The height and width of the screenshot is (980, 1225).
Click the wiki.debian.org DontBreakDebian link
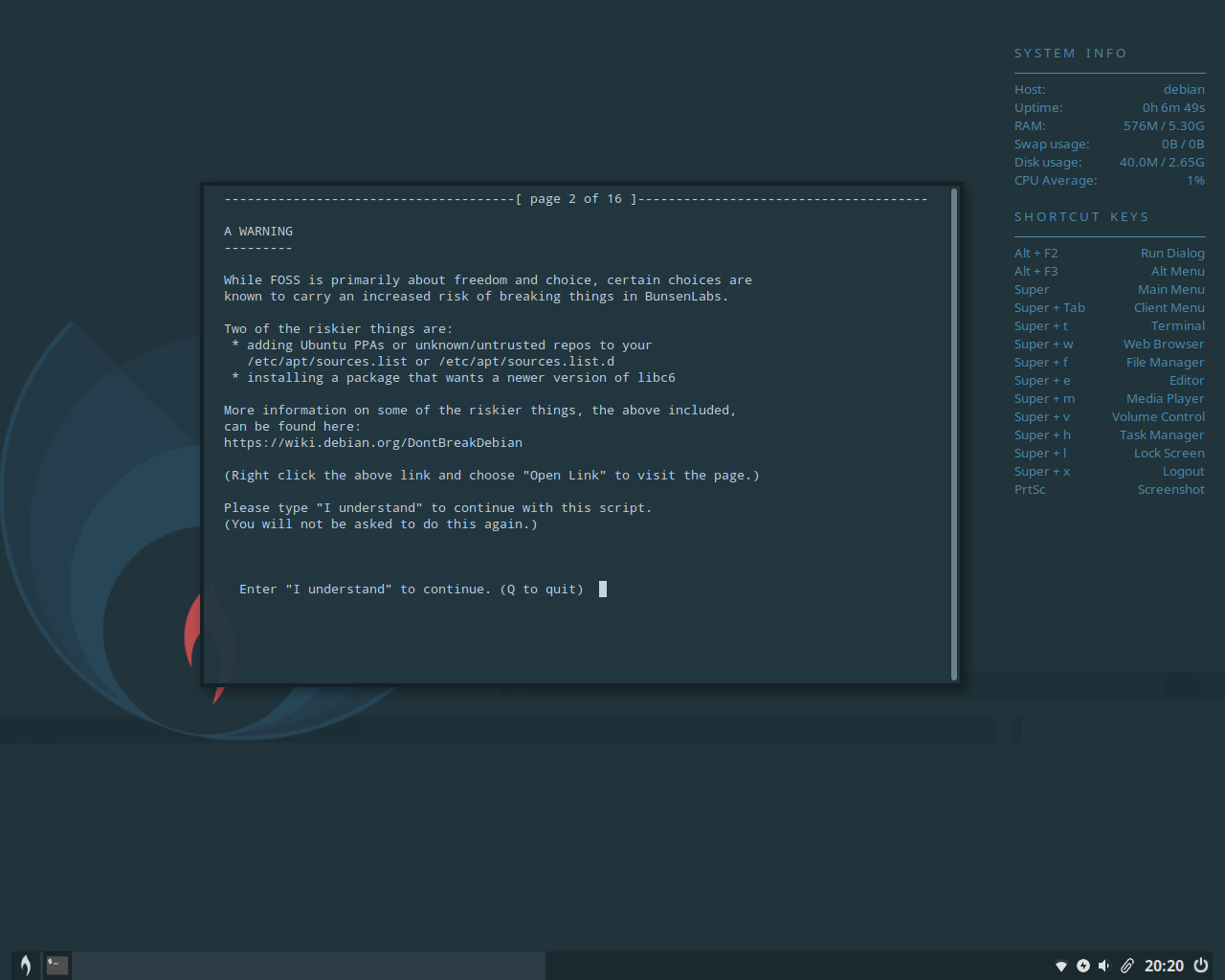373,442
